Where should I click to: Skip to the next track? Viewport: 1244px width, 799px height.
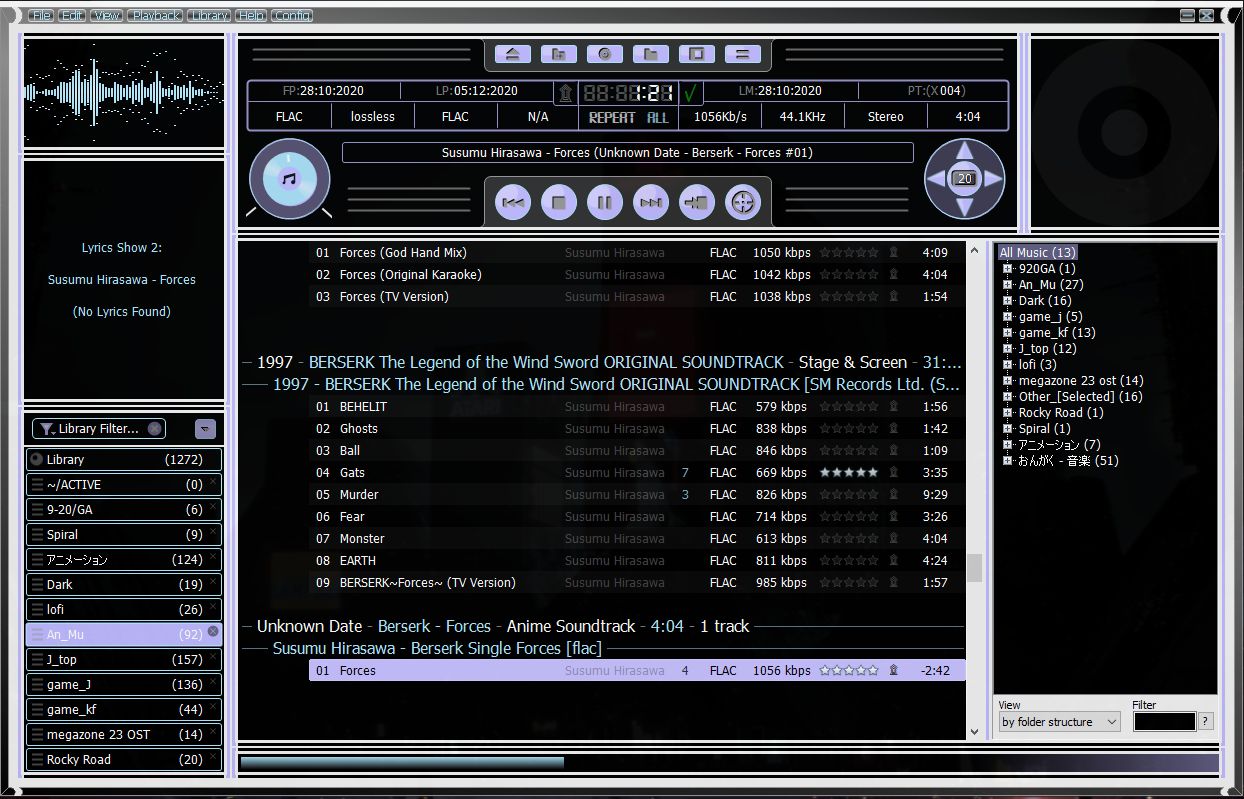click(x=651, y=203)
